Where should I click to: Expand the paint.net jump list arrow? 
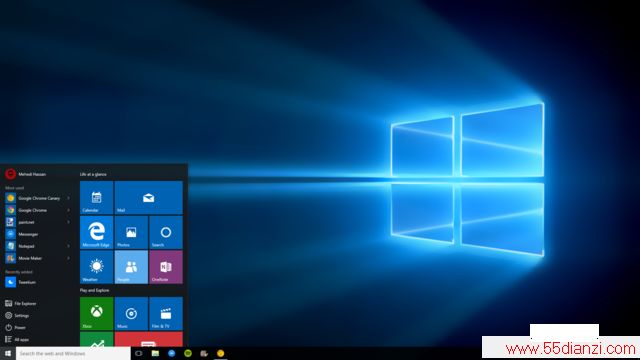click(x=69, y=222)
